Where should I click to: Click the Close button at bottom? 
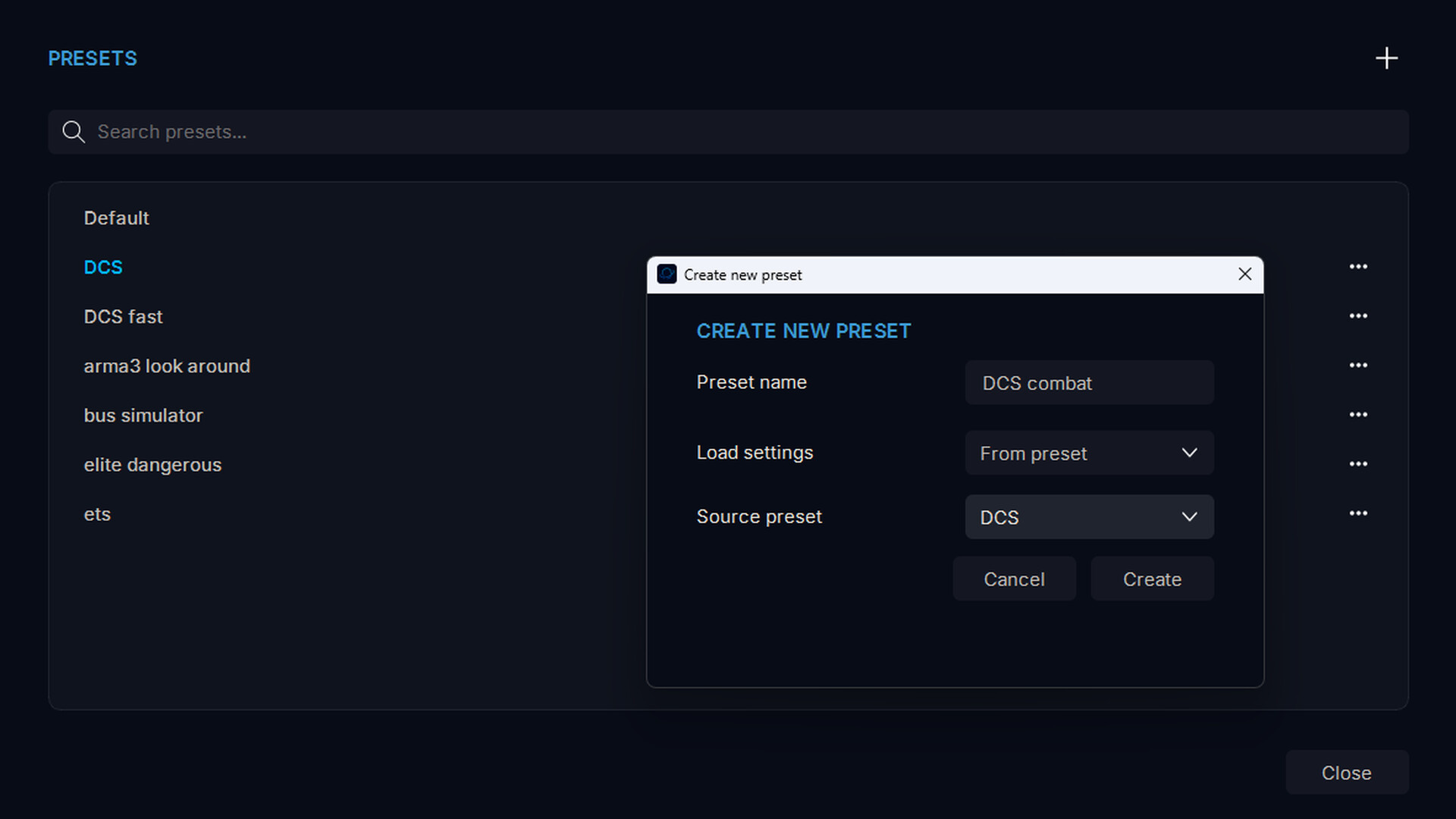[1346, 773]
